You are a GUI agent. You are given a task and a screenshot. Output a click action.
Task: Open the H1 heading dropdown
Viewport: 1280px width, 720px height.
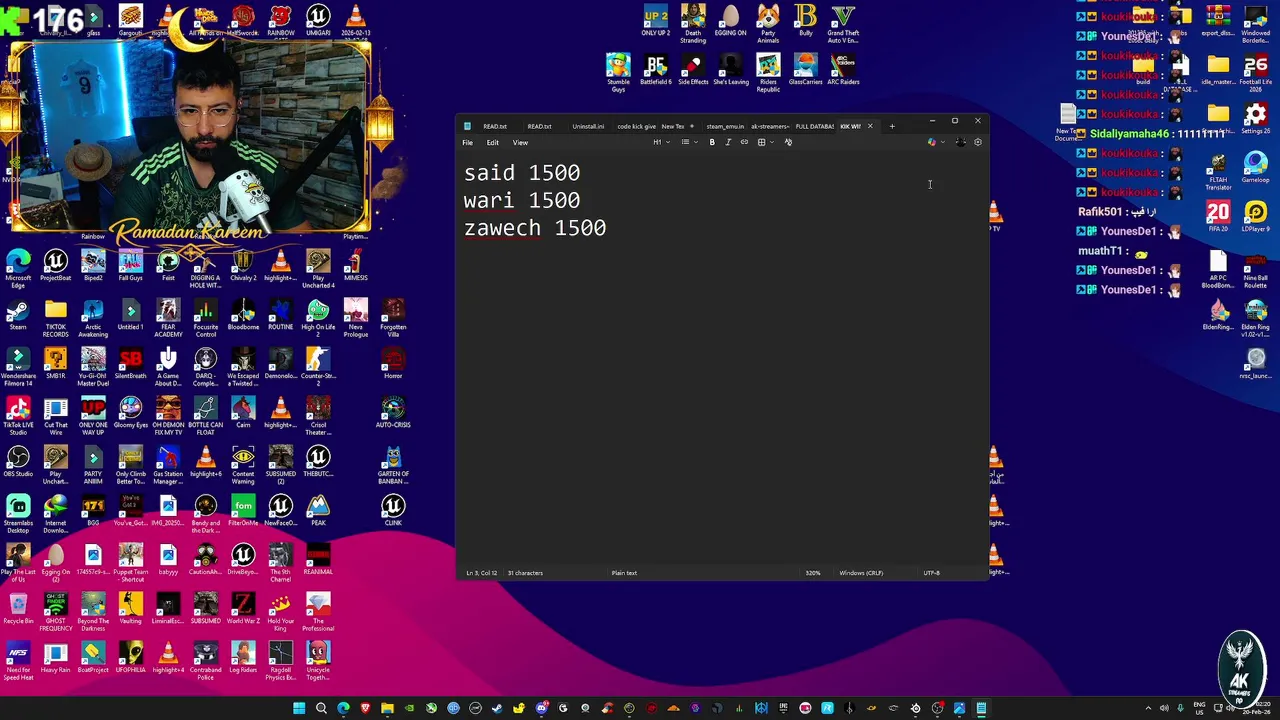(x=659, y=142)
